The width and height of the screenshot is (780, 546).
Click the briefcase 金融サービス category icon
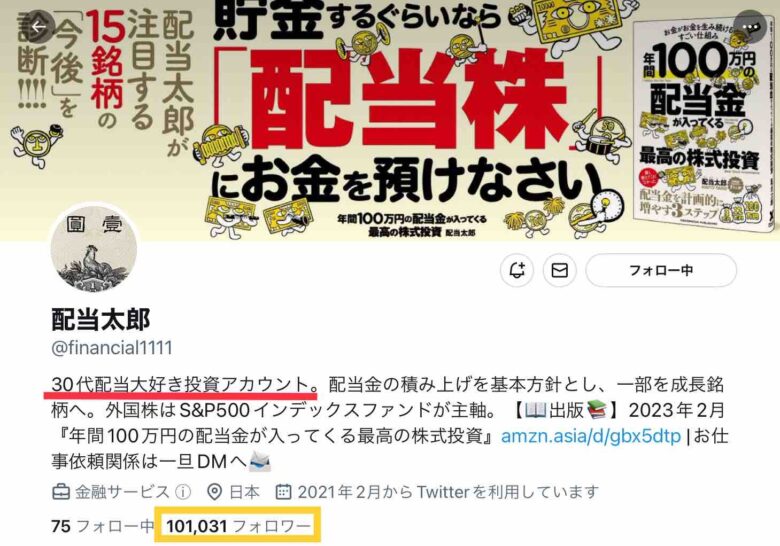[61, 492]
